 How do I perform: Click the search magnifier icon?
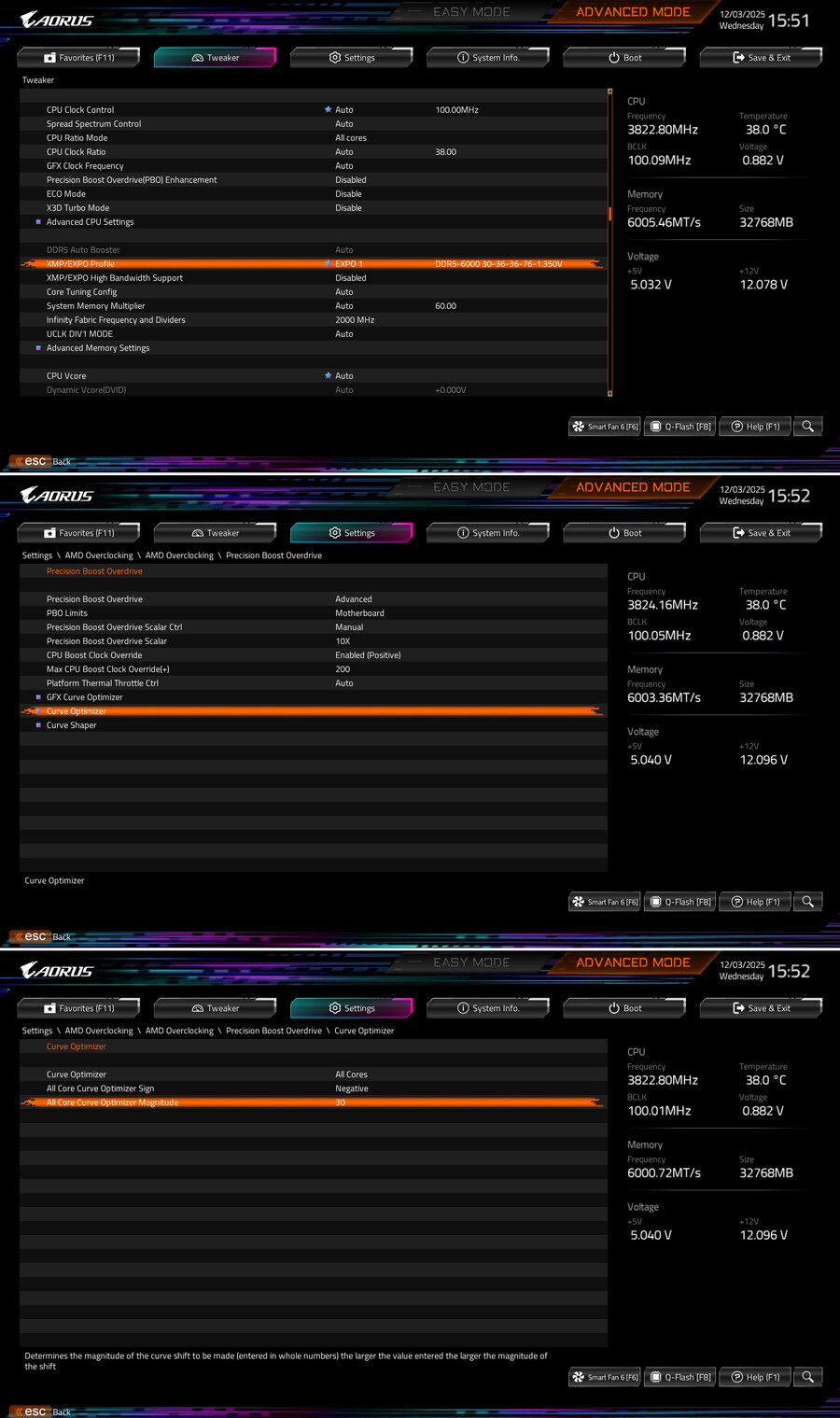coord(807,426)
